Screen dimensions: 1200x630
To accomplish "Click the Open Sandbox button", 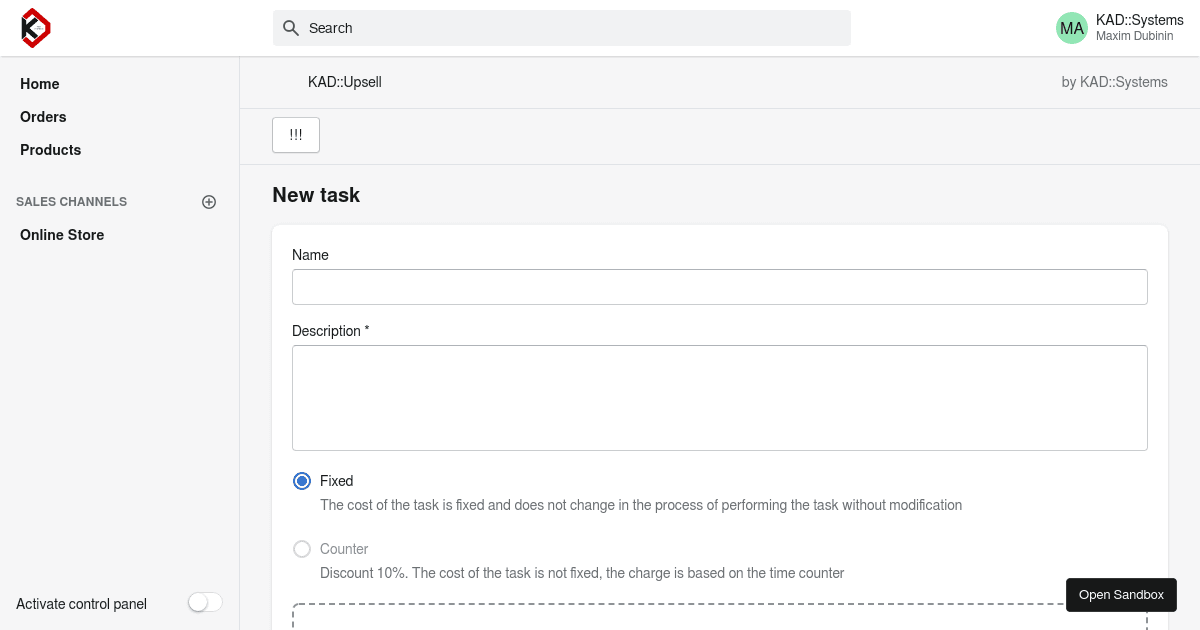I will point(1121,595).
